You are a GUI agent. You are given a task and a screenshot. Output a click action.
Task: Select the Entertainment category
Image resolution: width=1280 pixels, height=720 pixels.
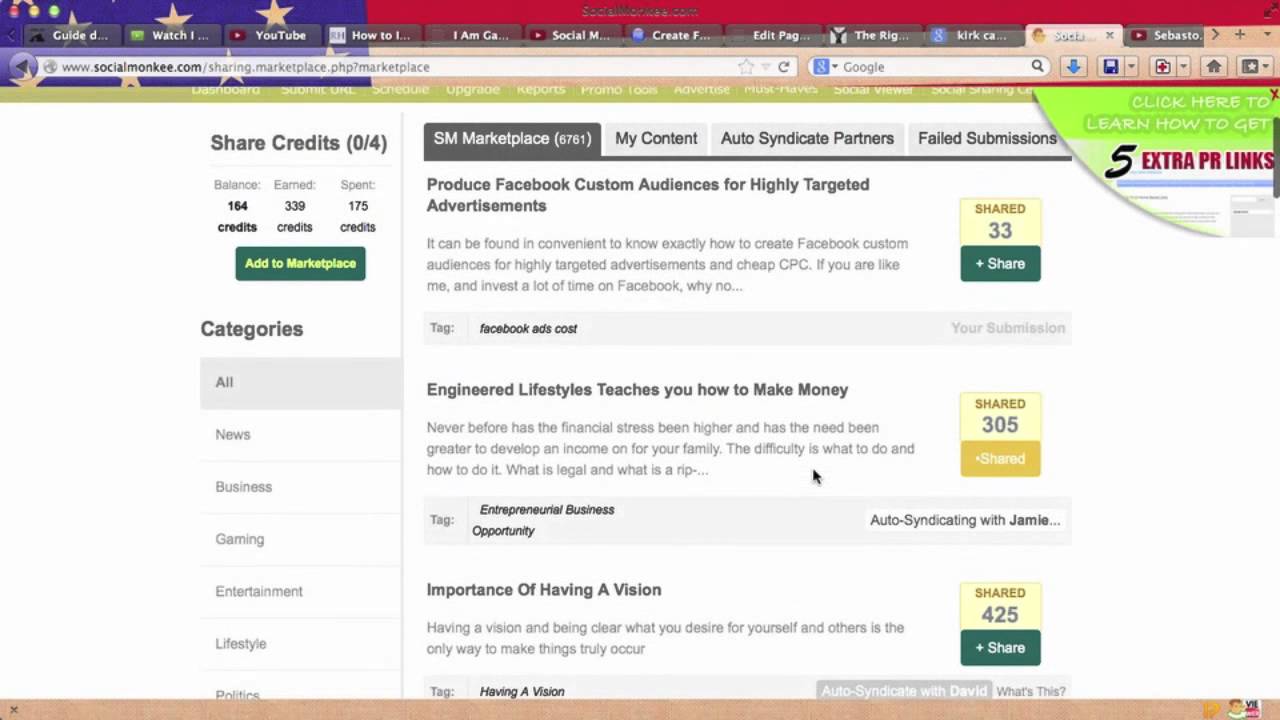click(301, 591)
